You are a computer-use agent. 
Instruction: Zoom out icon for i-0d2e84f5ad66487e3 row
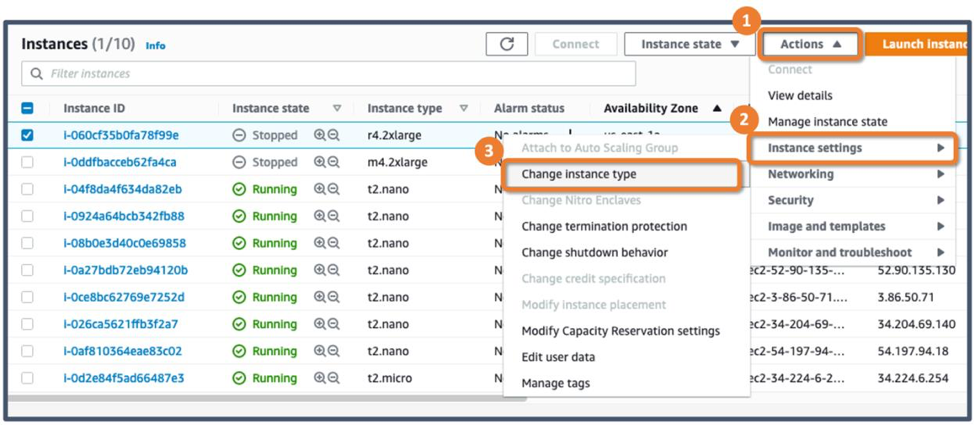334,378
